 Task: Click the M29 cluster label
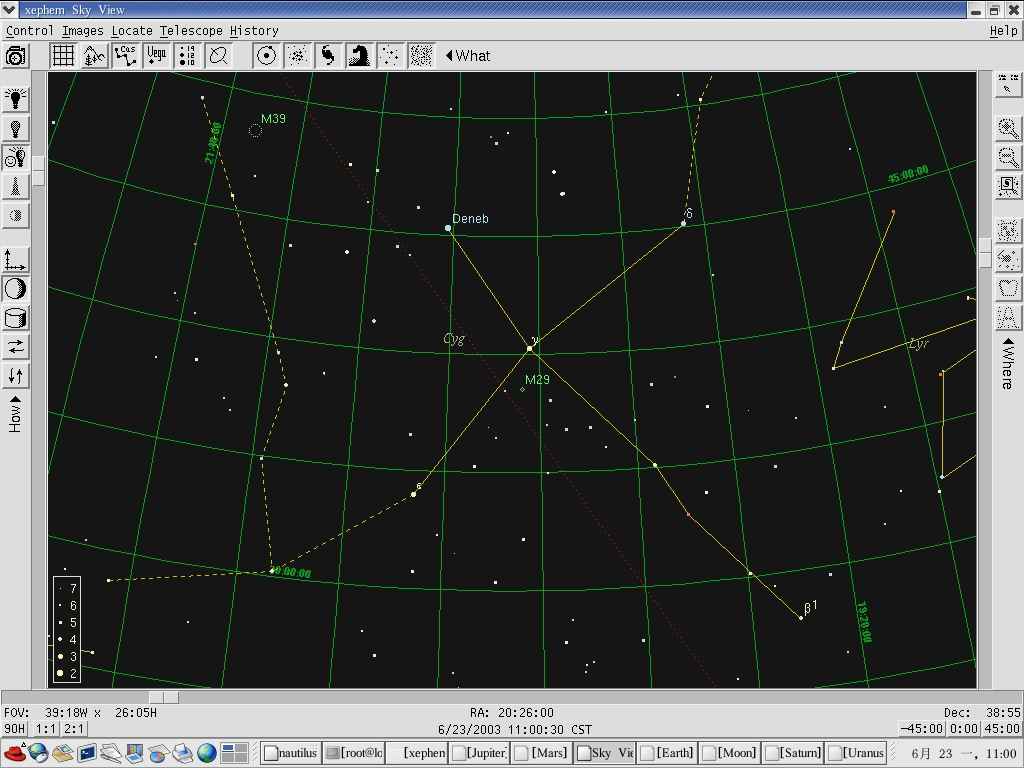[x=537, y=379]
